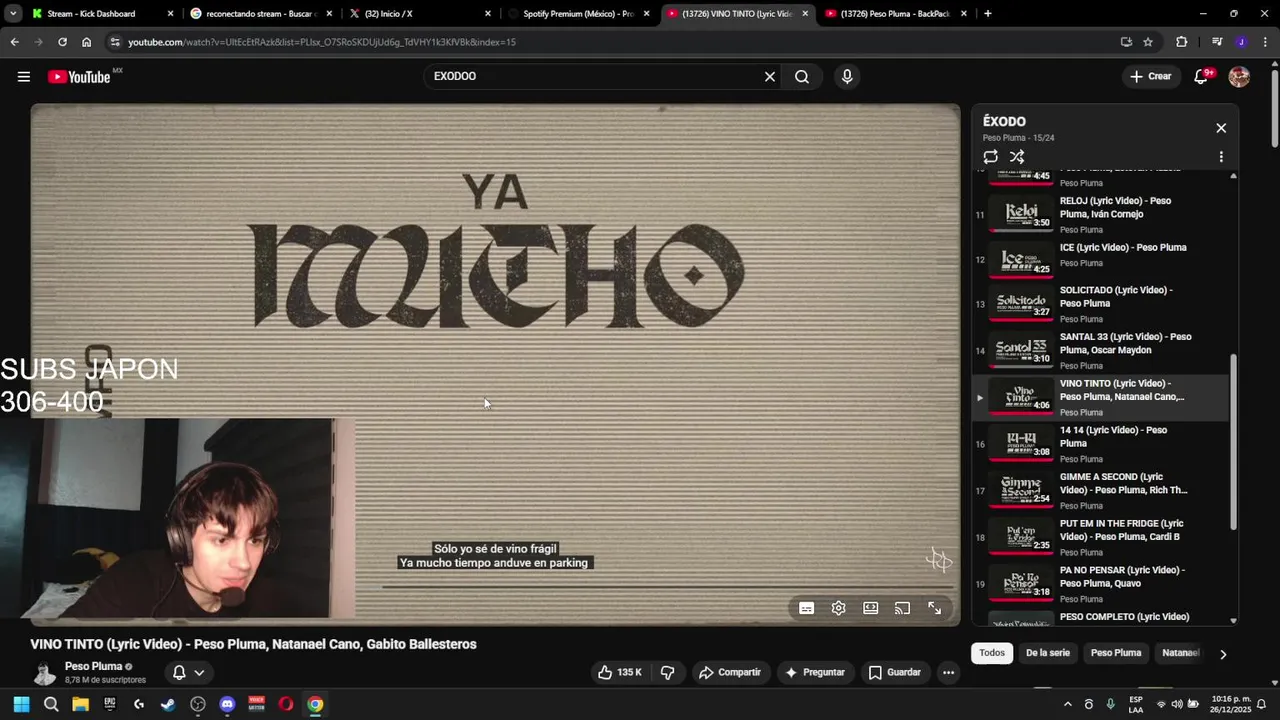1280x720 pixels.
Task: Select the Todos filter chip
Action: [992, 653]
